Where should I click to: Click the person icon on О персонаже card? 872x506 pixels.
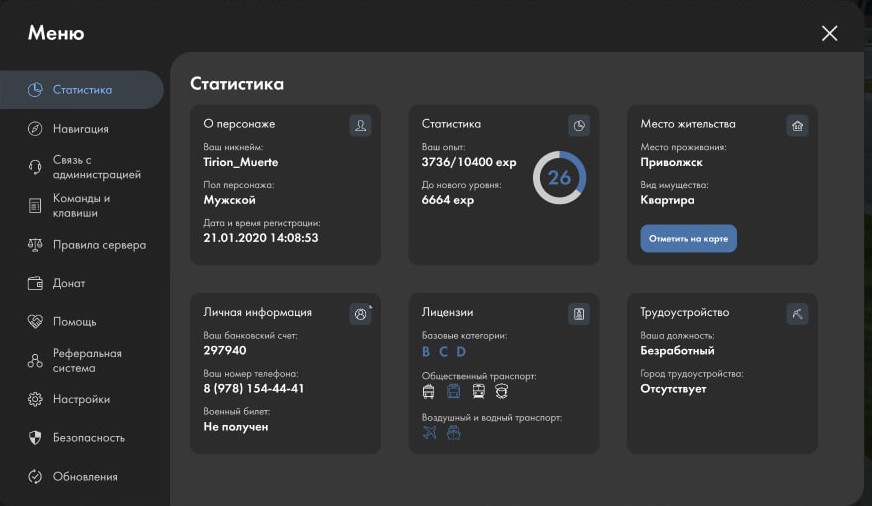[360, 125]
